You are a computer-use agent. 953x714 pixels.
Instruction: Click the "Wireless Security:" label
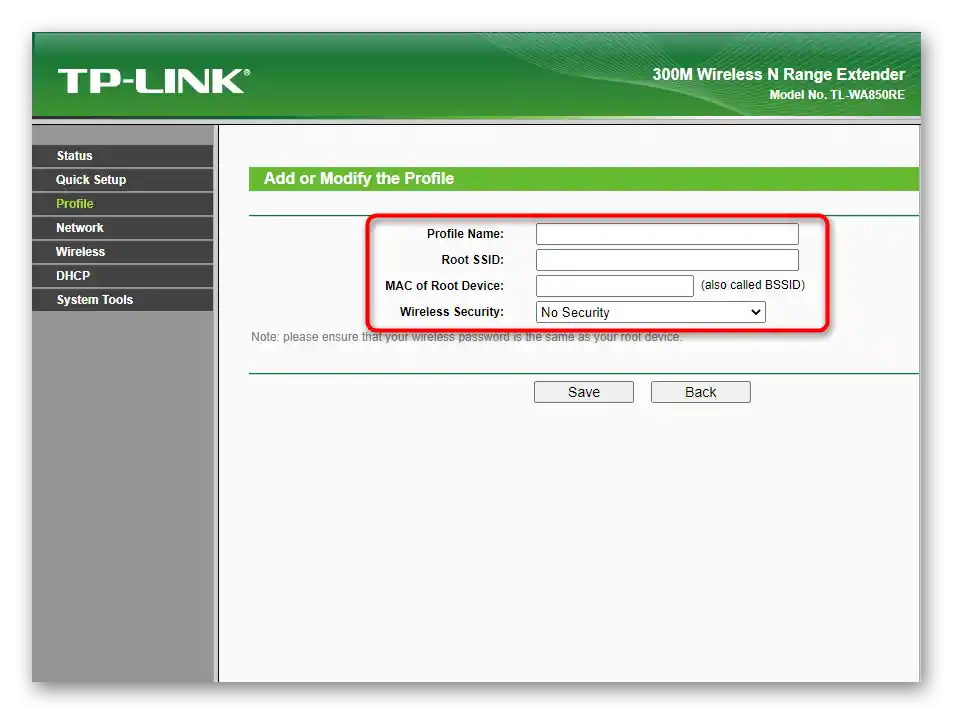tap(452, 312)
